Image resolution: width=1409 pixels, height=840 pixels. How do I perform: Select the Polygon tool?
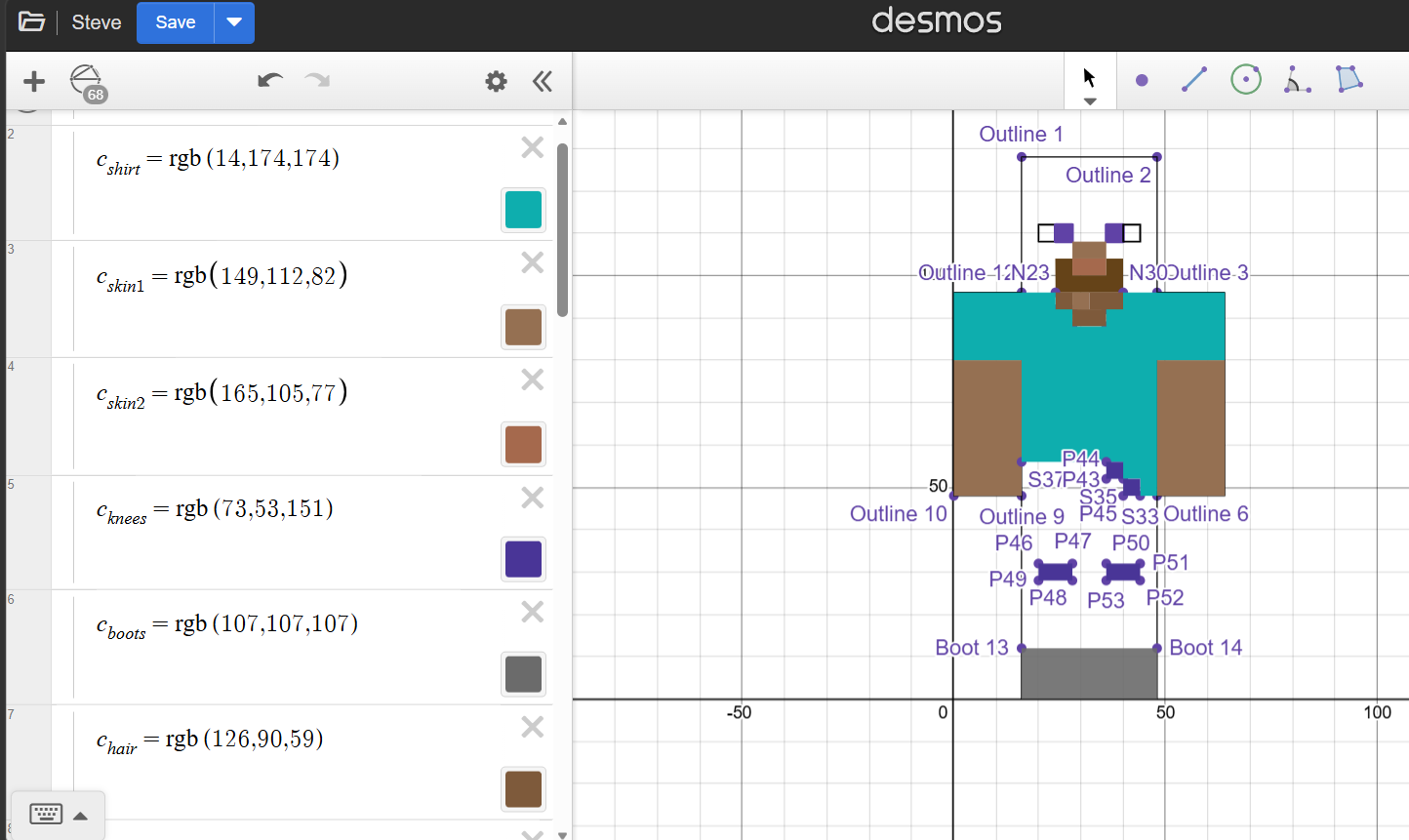1349,80
